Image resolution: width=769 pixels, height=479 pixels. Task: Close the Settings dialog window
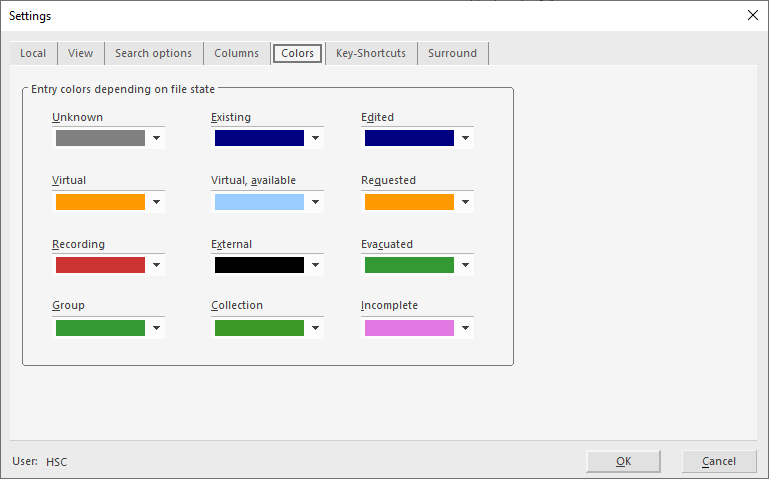pos(752,15)
